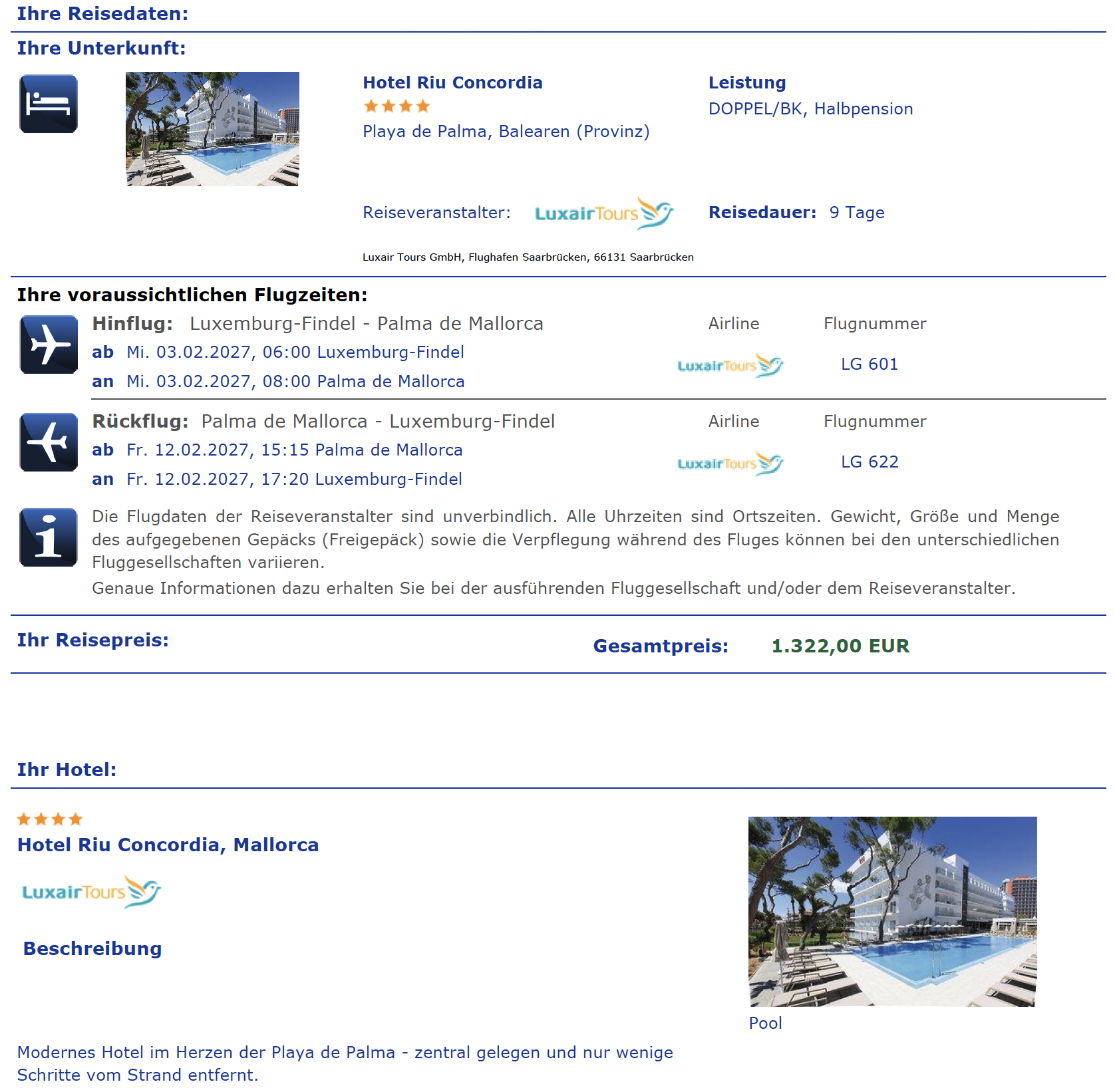Click the information 'i' icon
This screenshot has width=1115, height=1092.
49,537
